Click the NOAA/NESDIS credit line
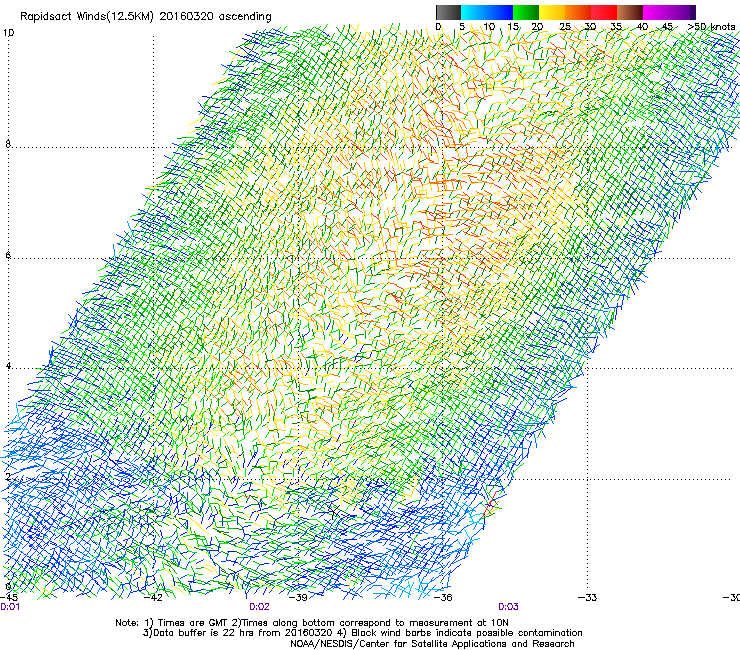The image size is (740, 650). pyautogui.click(x=432, y=644)
